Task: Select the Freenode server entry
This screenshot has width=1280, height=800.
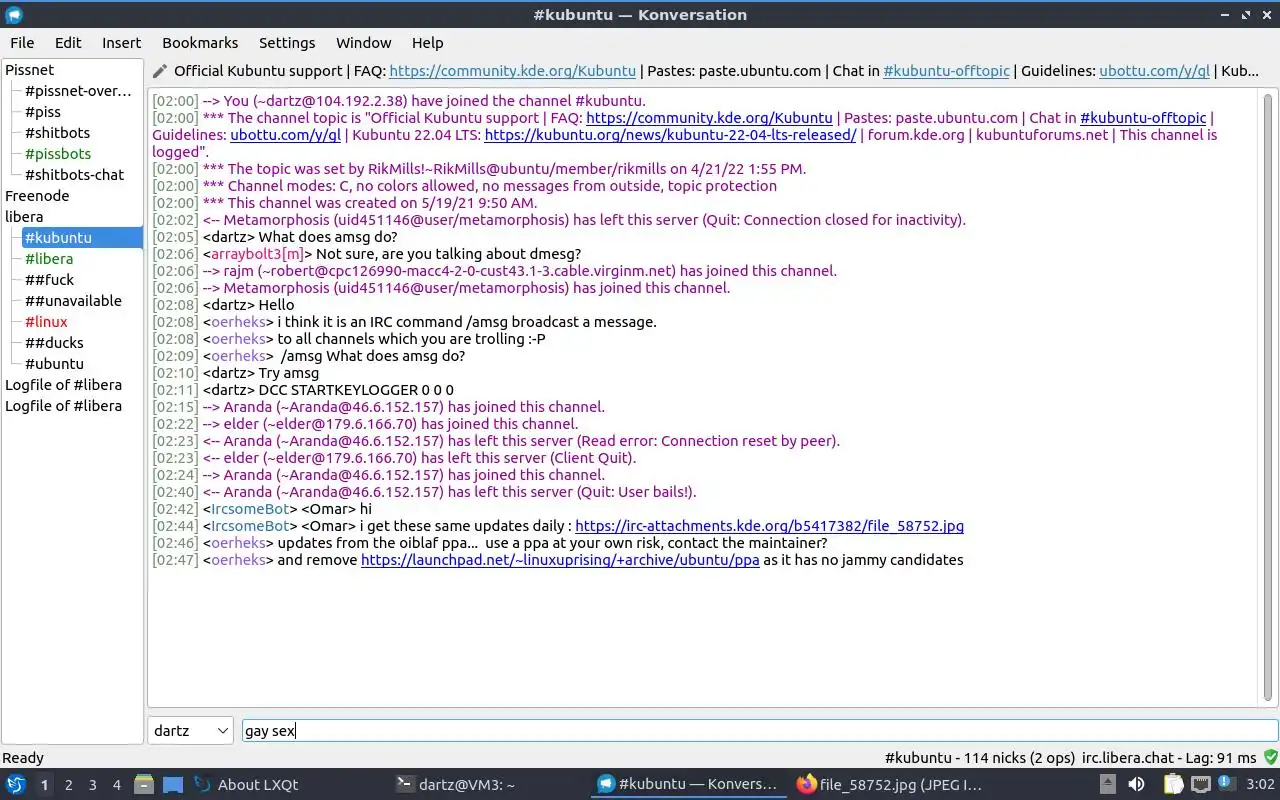Action: [x=37, y=196]
